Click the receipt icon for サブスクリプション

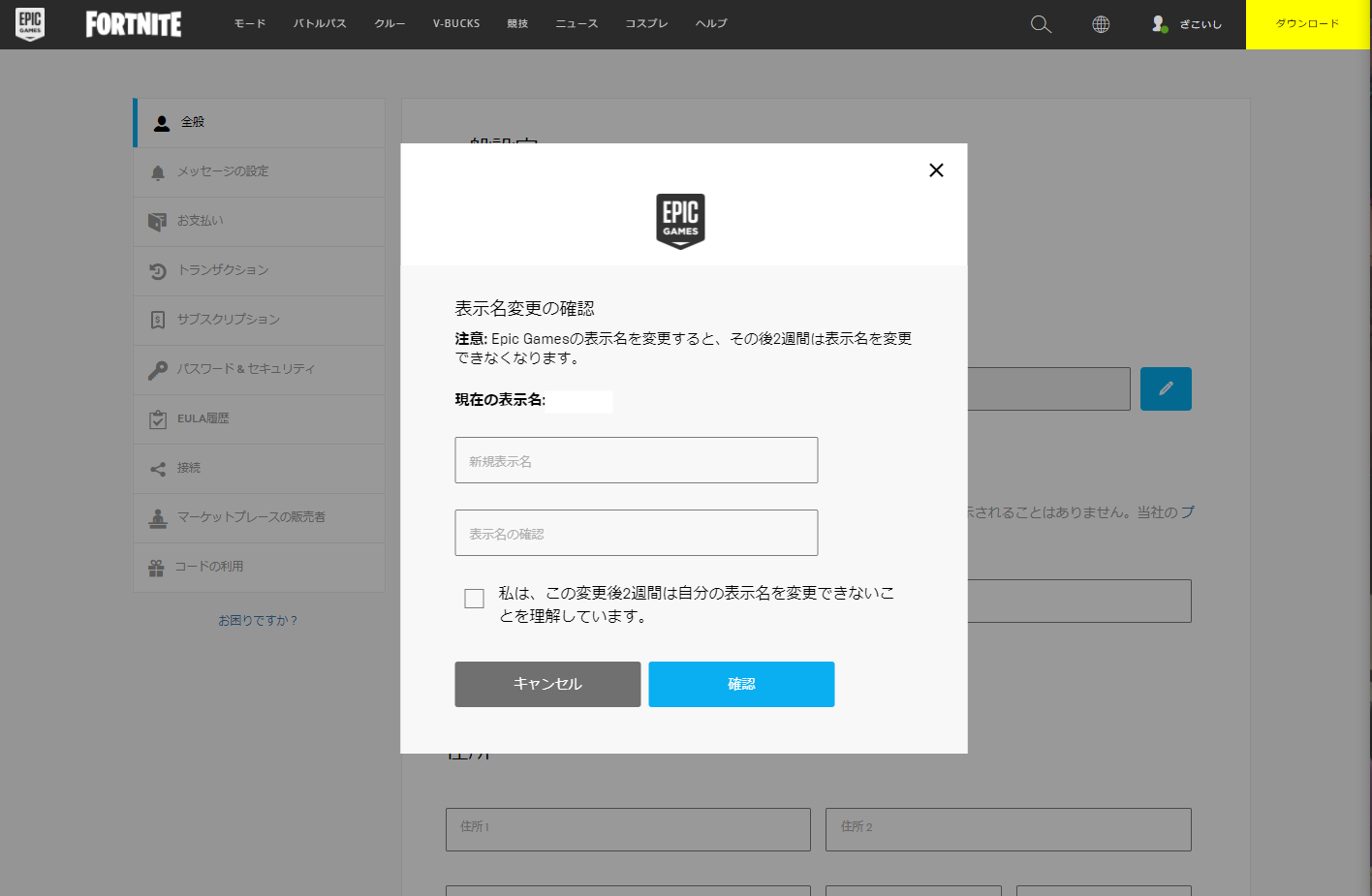(158, 320)
